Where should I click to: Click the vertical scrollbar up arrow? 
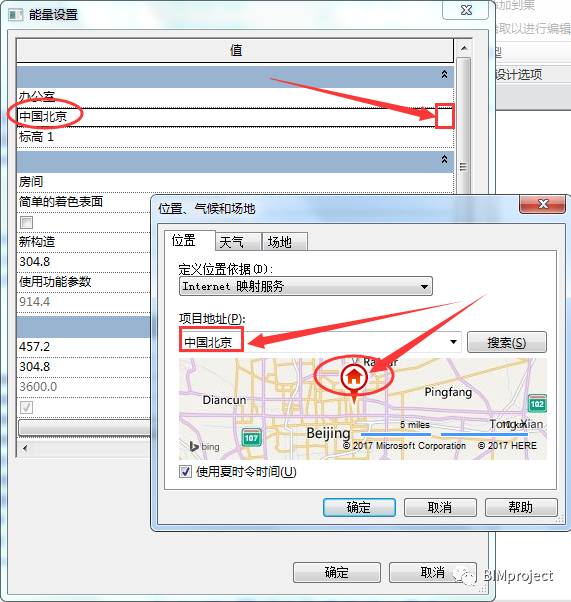click(x=464, y=48)
